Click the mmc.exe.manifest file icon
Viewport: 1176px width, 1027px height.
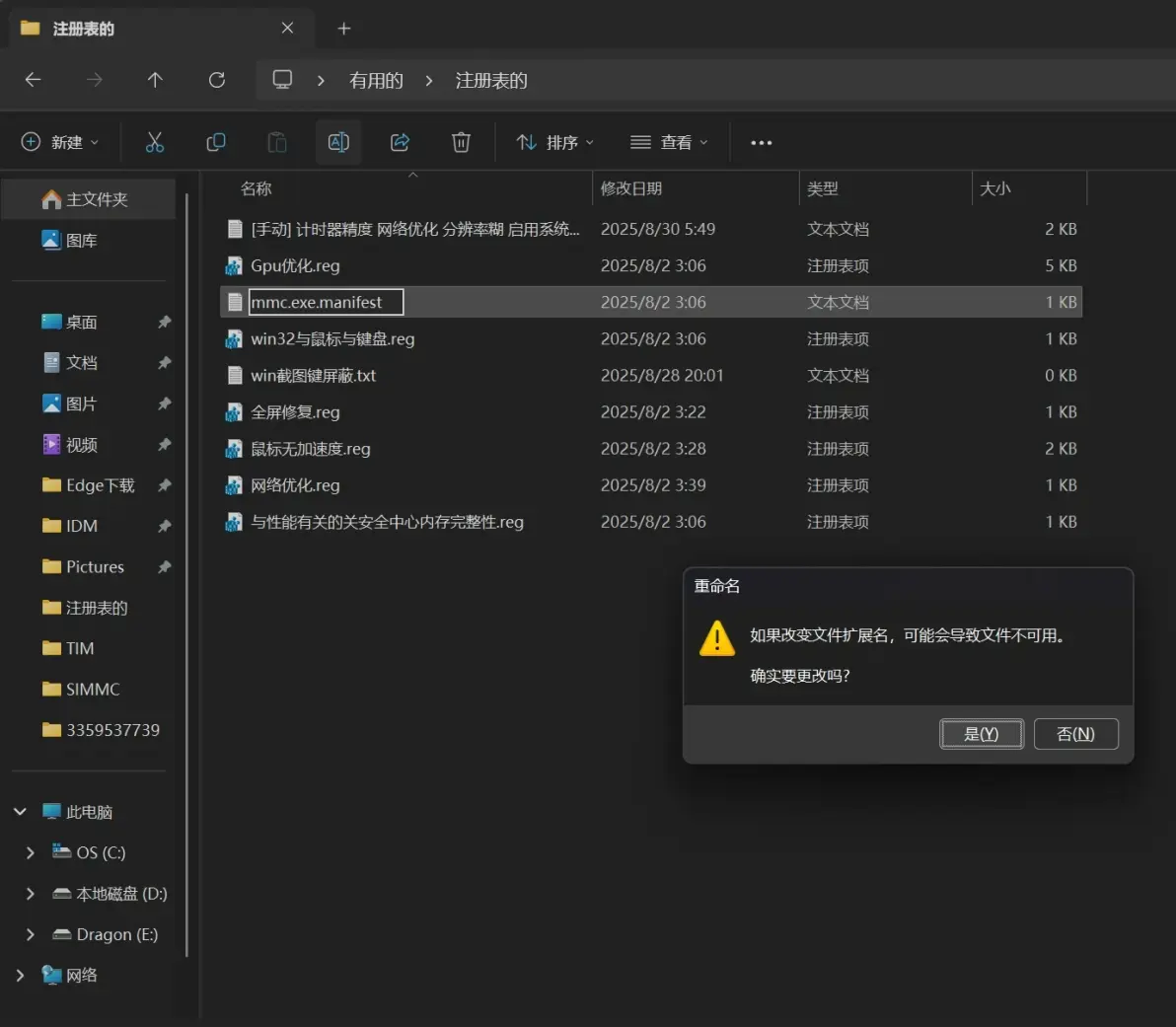(235, 302)
